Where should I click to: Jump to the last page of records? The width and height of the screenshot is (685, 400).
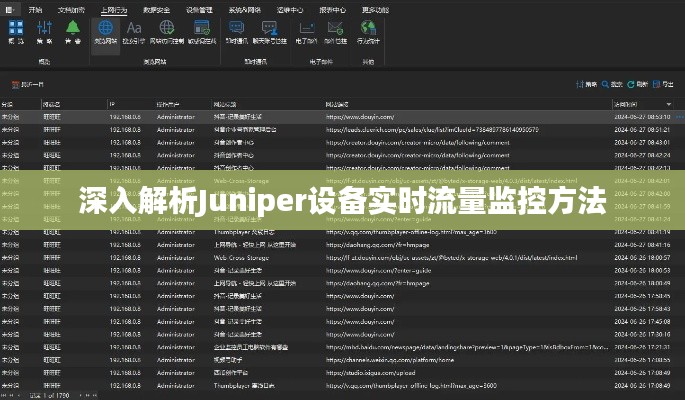click(x=94, y=396)
